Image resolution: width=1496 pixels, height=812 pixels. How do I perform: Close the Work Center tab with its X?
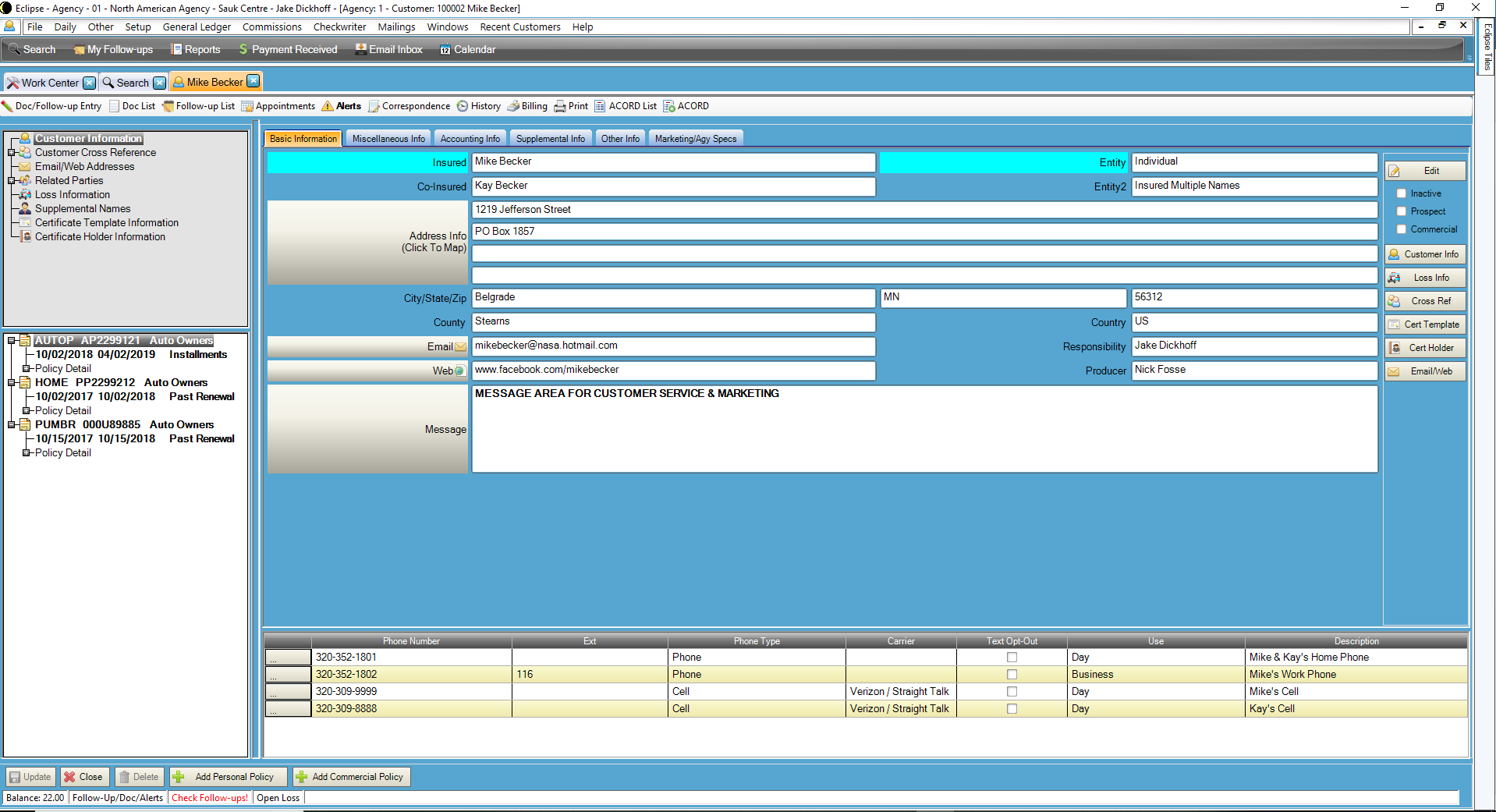click(x=90, y=83)
